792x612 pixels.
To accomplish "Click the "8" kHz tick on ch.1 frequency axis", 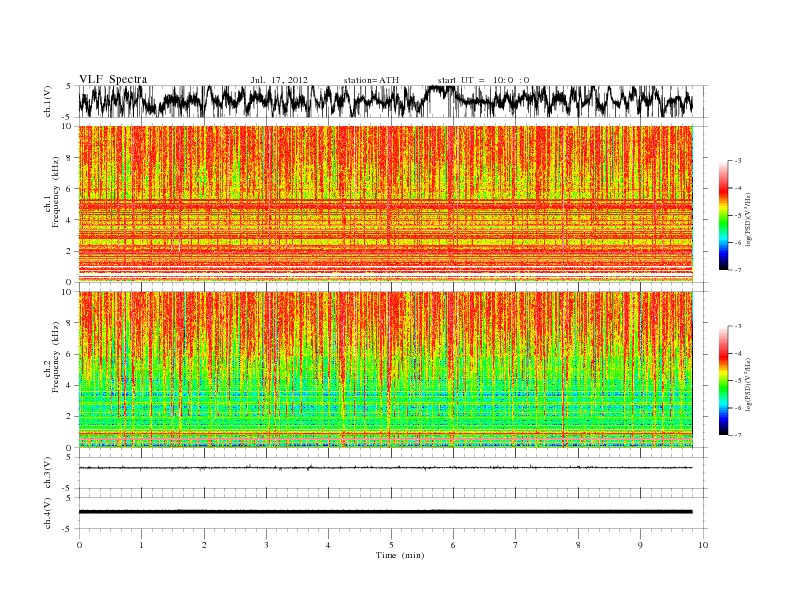I will (70, 158).
